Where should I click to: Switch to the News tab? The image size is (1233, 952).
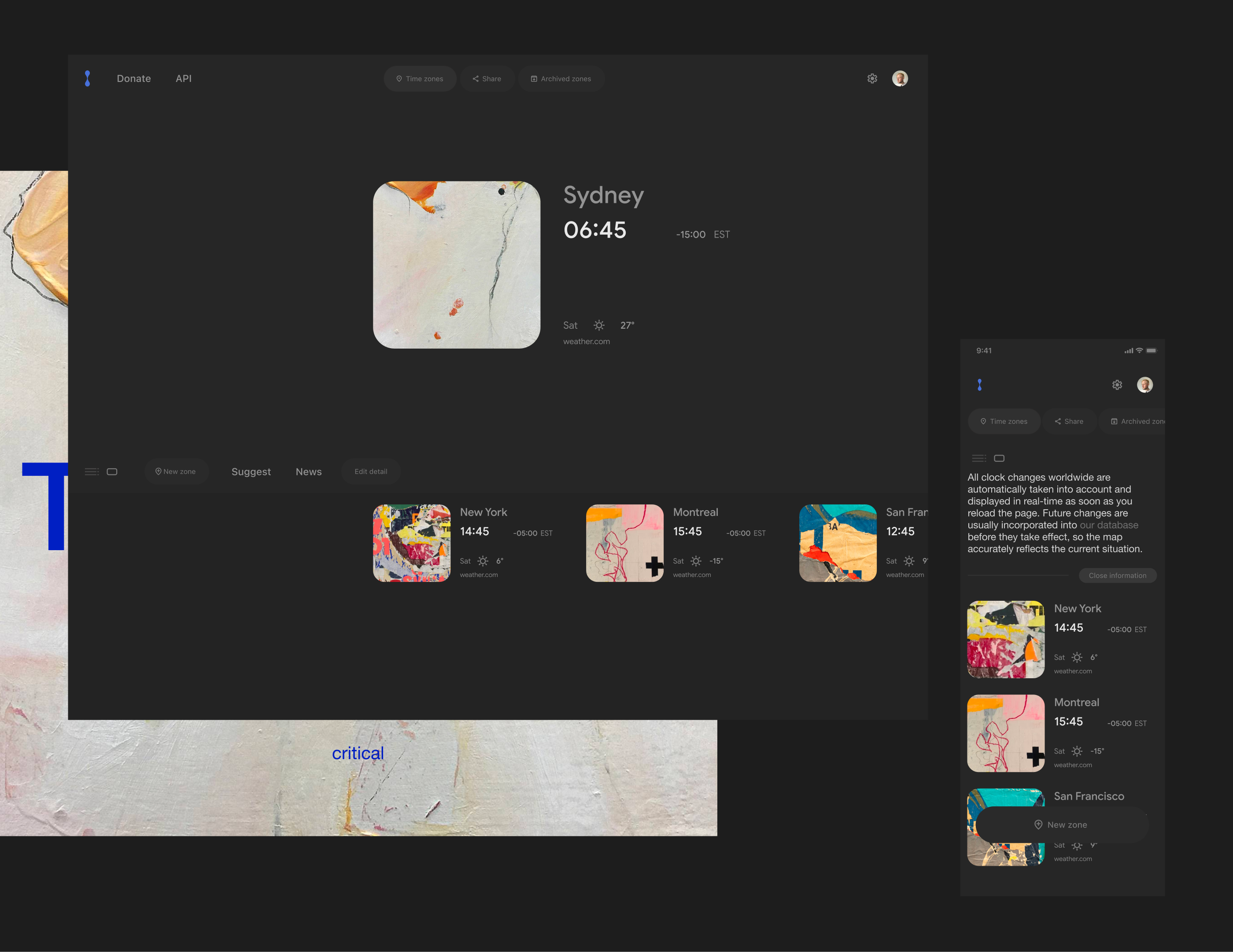coord(309,472)
